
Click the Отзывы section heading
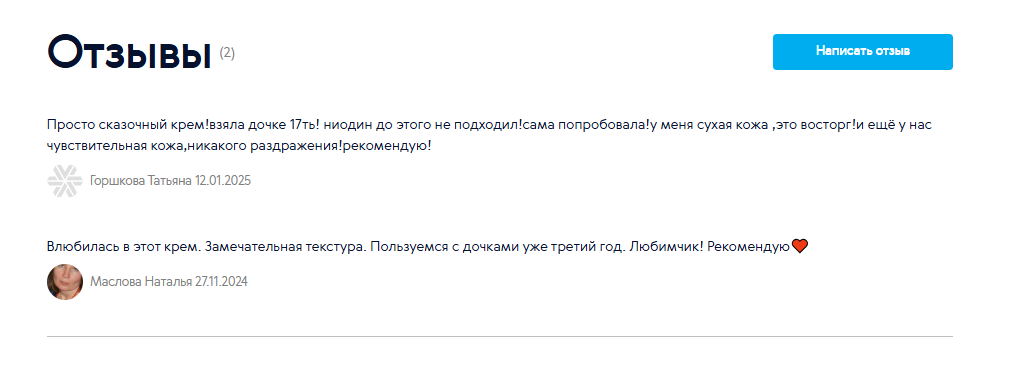coord(130,53)
